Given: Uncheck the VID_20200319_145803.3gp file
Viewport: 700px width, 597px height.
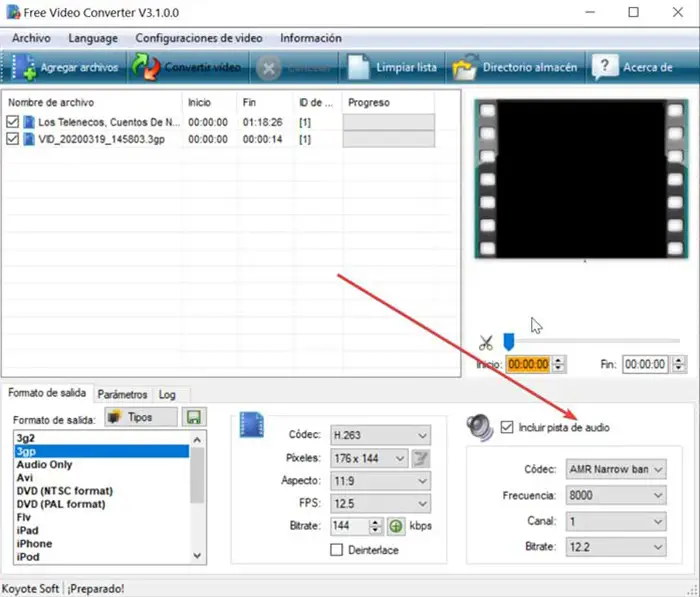Looking at the screenshot, I should 12,139.
